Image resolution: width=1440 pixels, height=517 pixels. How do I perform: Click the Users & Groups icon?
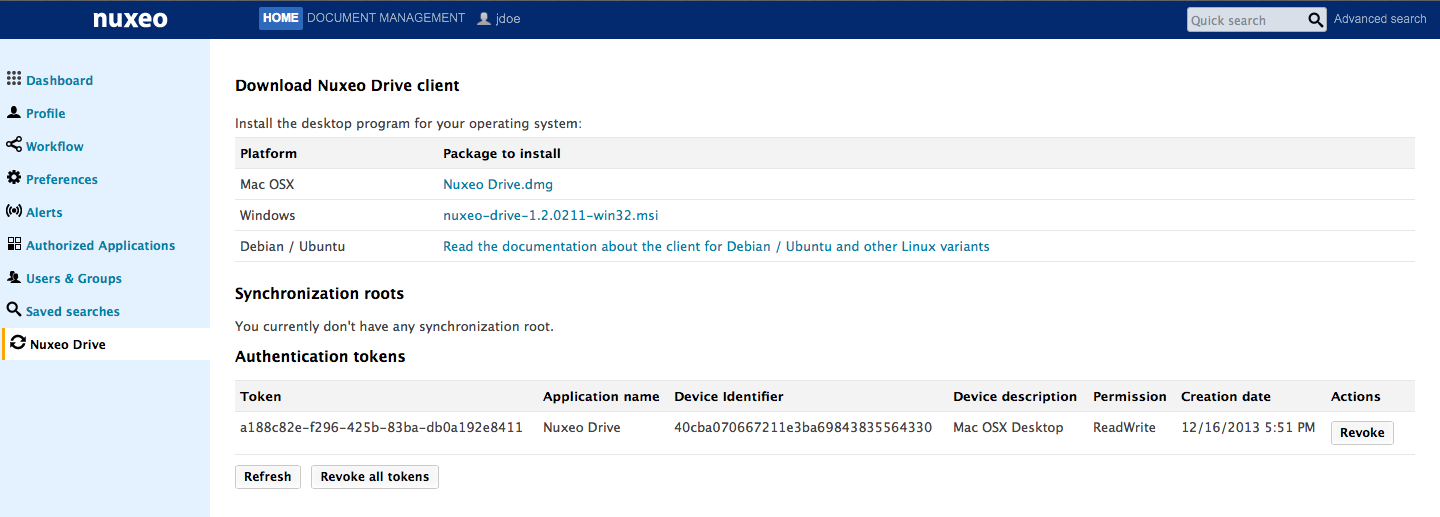(x=14, y=277)
